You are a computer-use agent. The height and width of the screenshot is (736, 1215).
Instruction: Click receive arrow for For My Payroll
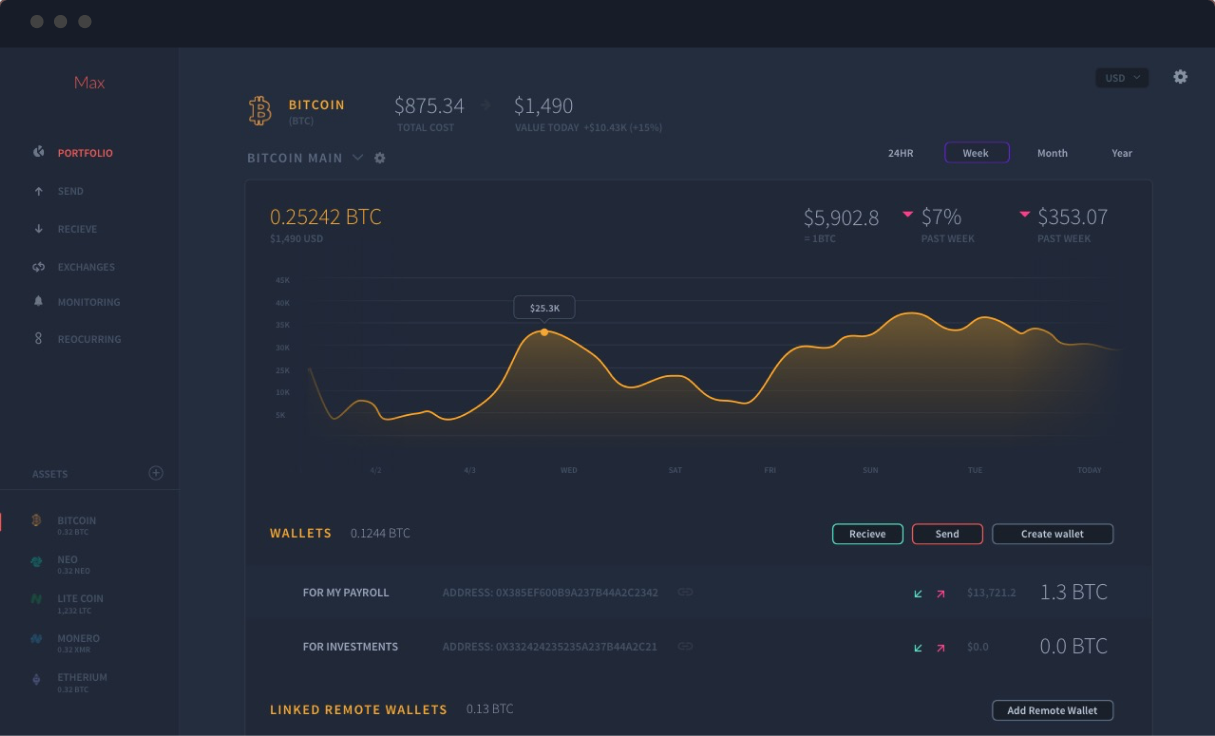919,594
